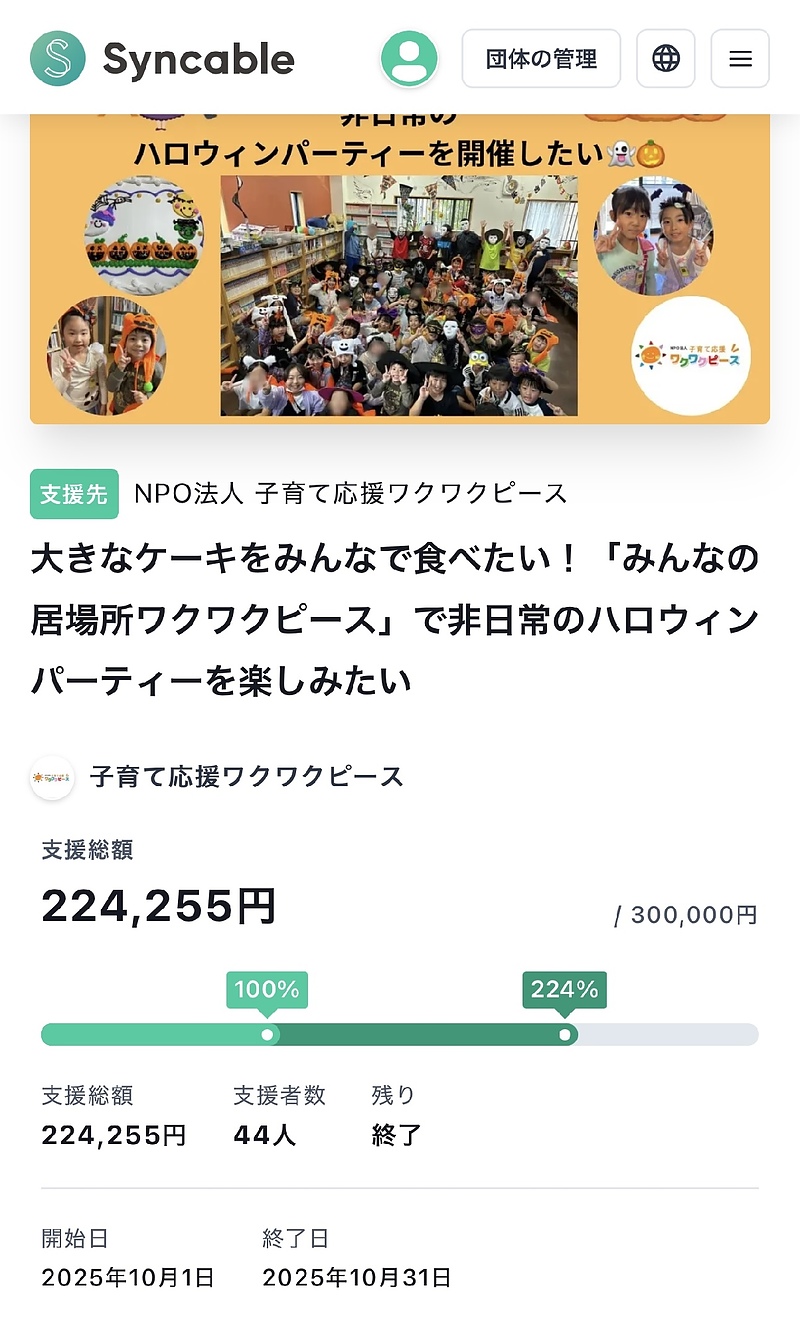Open the Halloween party group photo
This screenshot has height=1328, width=800.
click(399, 295)
